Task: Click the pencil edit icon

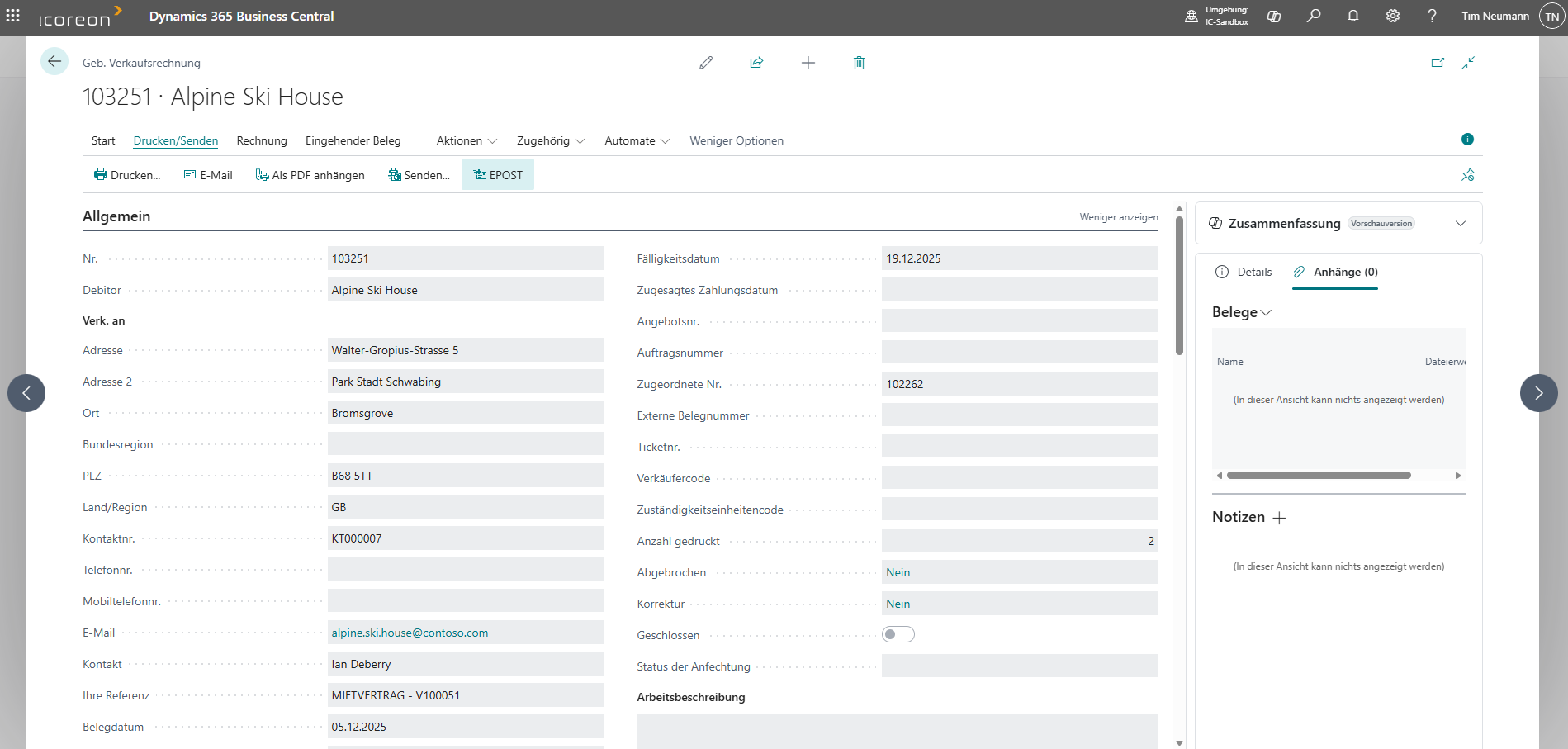Action: click(x=706, y=63)
